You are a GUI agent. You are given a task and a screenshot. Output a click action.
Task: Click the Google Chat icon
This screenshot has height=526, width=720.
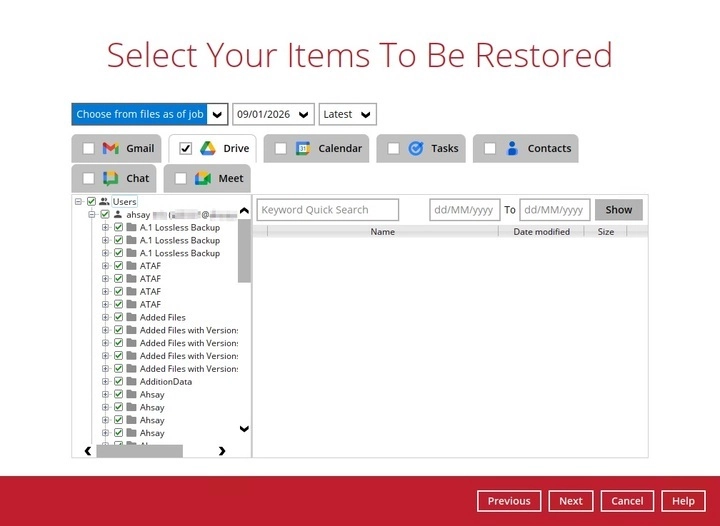111,179
